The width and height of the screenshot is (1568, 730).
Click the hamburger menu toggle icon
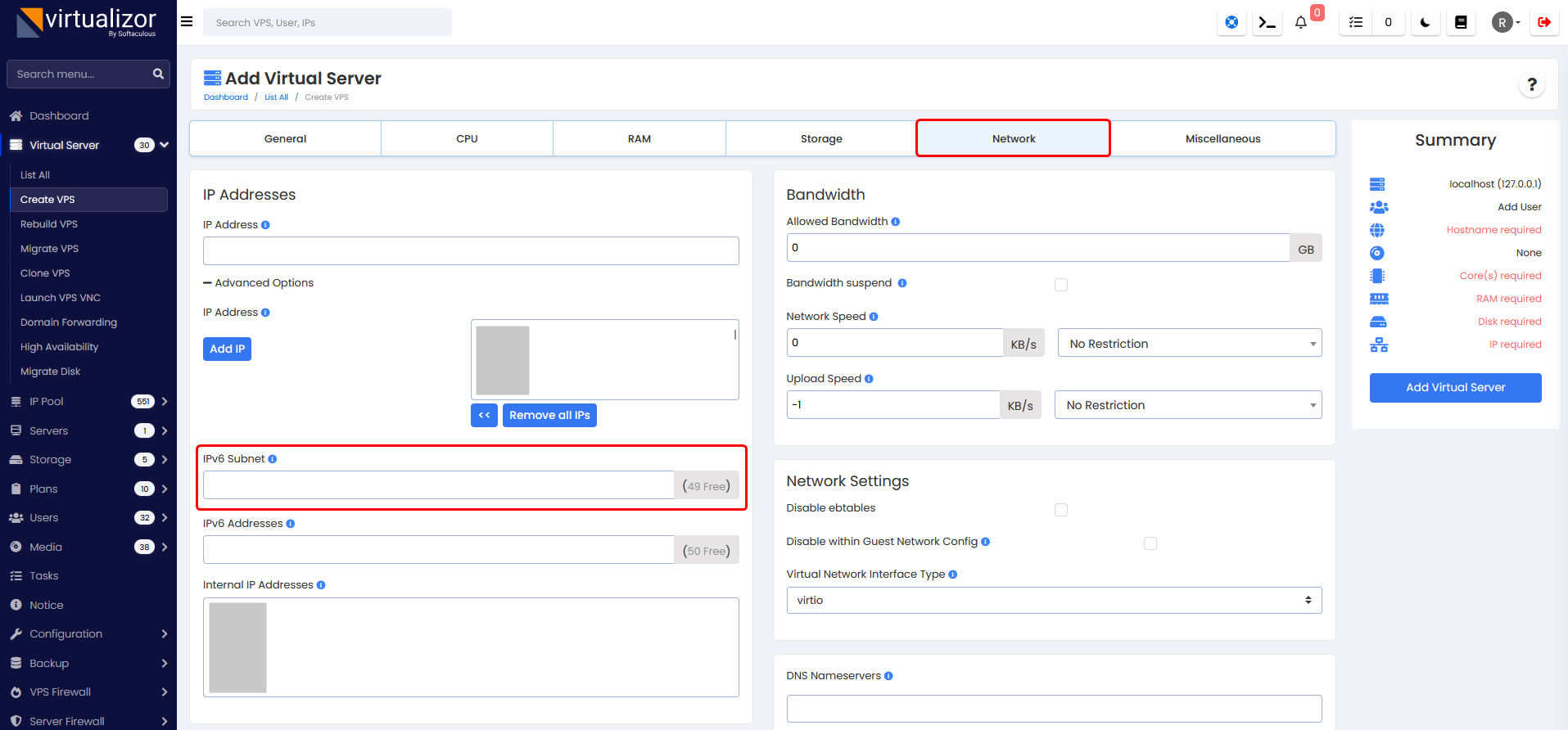[x=187, y=22]
